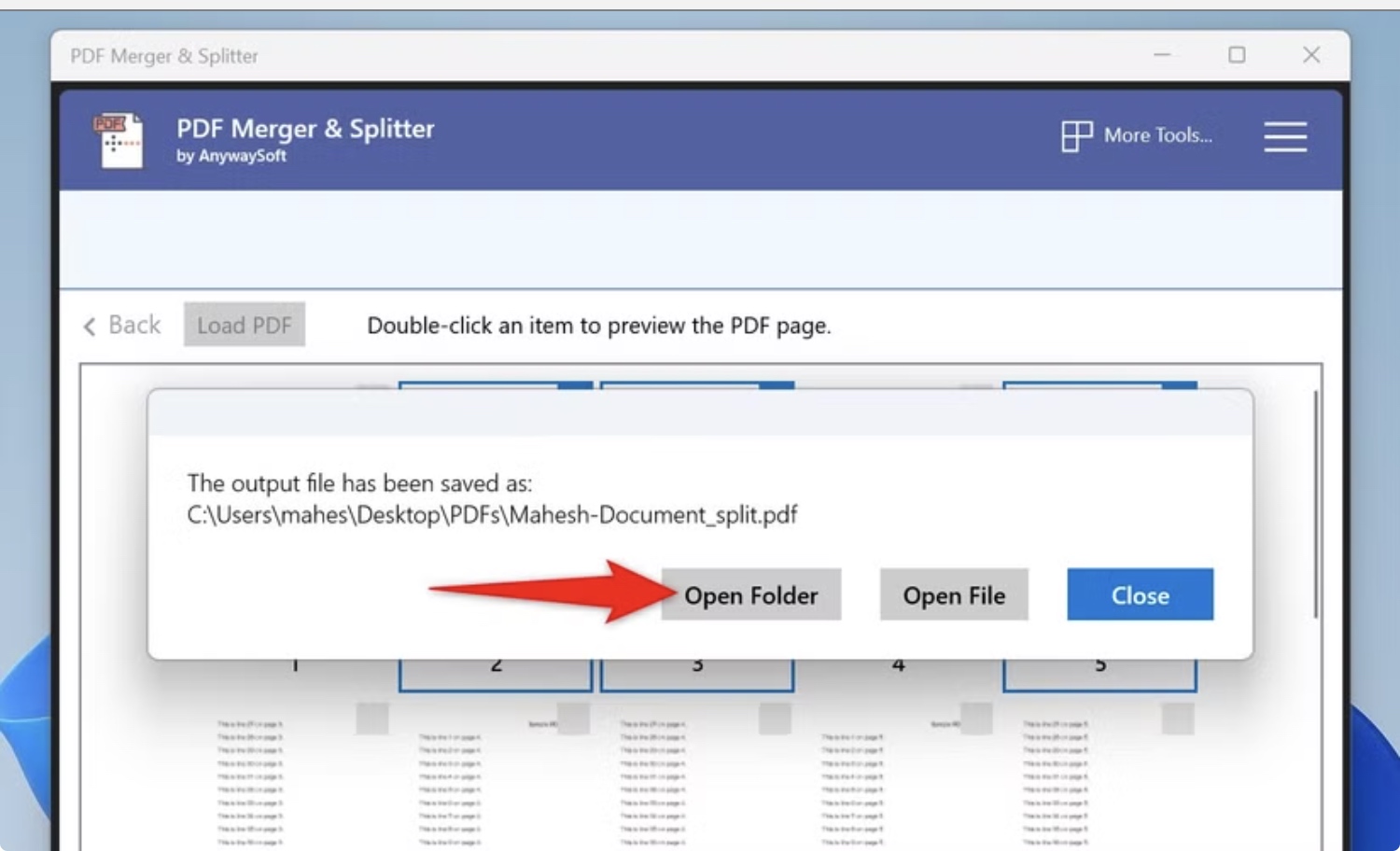The image size is (1400, 851).
Task: Select page thumbnail labeled 2
Action: (496, 676)
